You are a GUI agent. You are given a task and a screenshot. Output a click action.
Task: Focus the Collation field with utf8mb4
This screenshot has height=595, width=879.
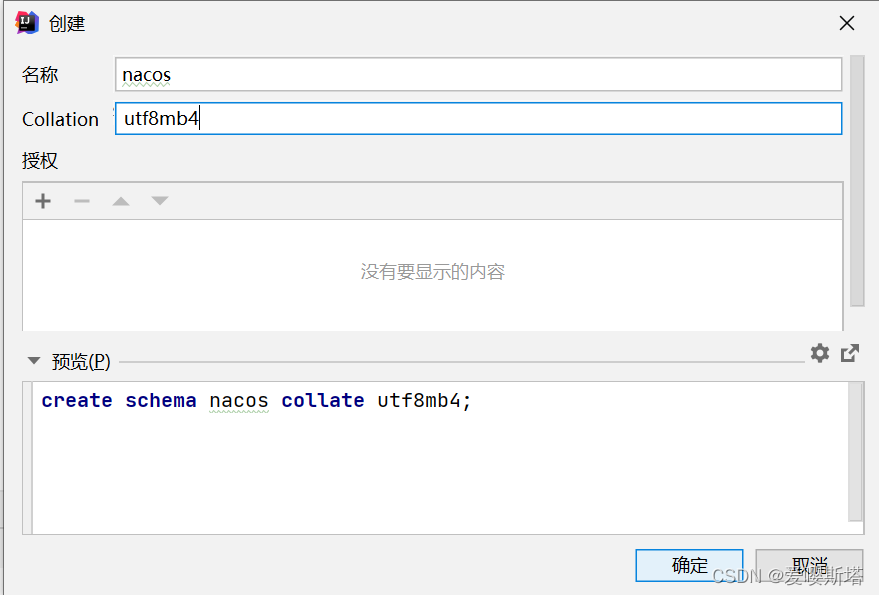(x=478, y=119)
